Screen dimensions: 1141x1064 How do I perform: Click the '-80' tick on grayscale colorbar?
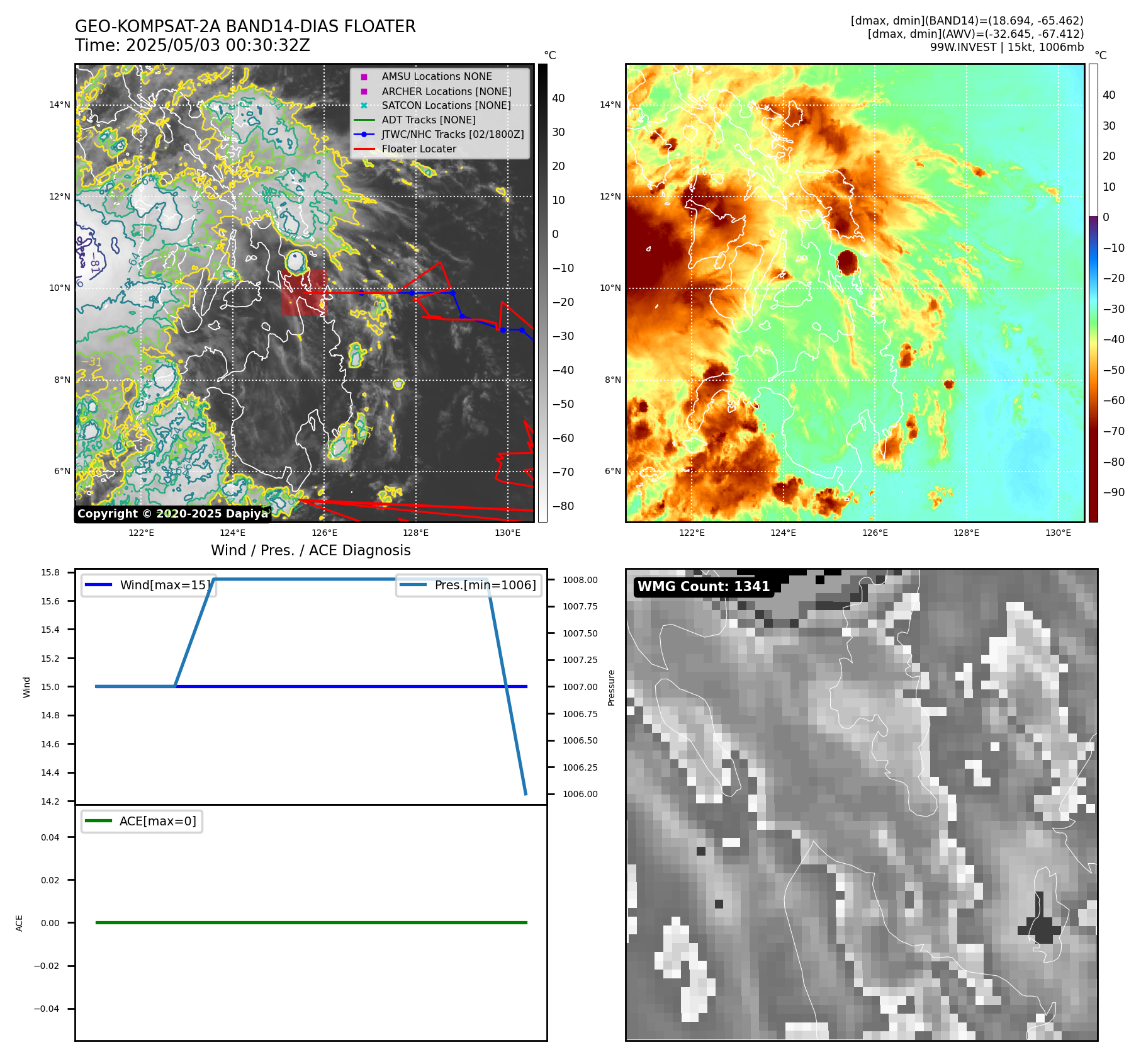pos(563,506)
